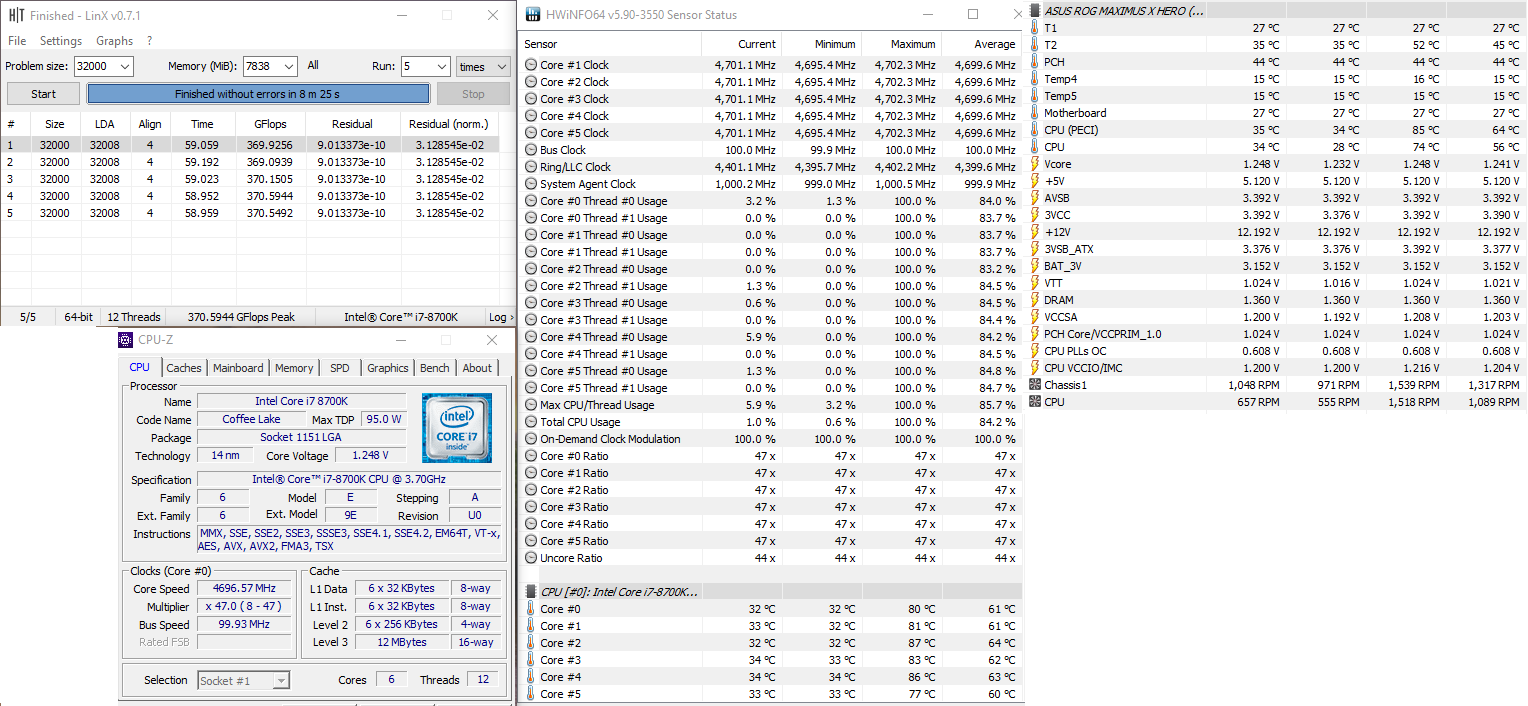Click the Maximum column header in HWiNFO64
This screenshot has height=706, width=1528.
pyautogui.click(x=901, y=44)
